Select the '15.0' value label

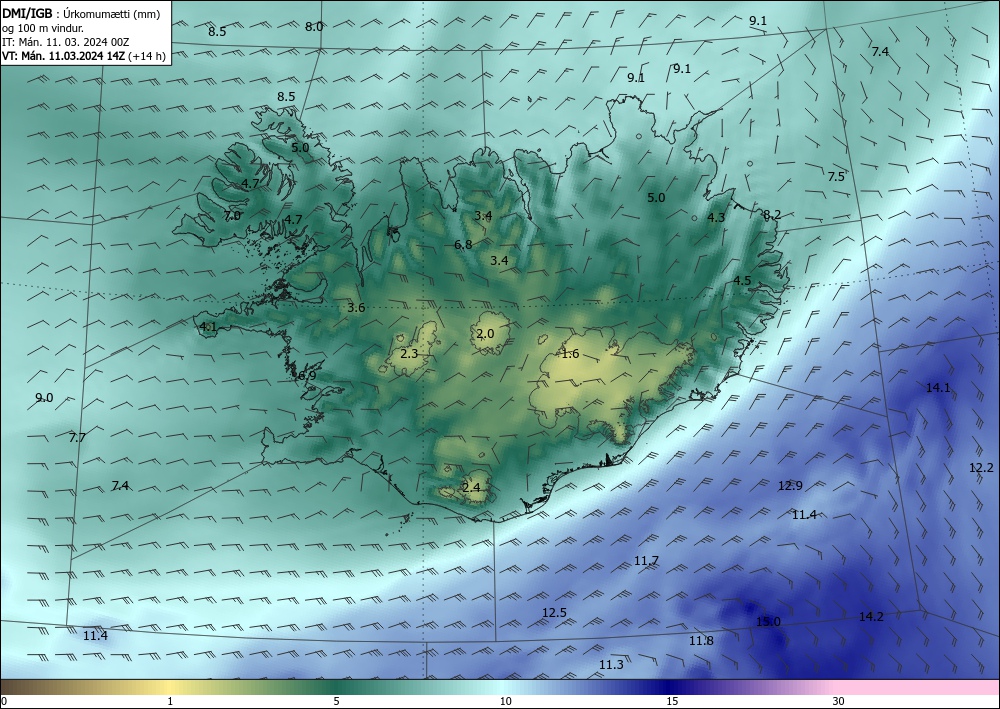(x=768, y=622)
